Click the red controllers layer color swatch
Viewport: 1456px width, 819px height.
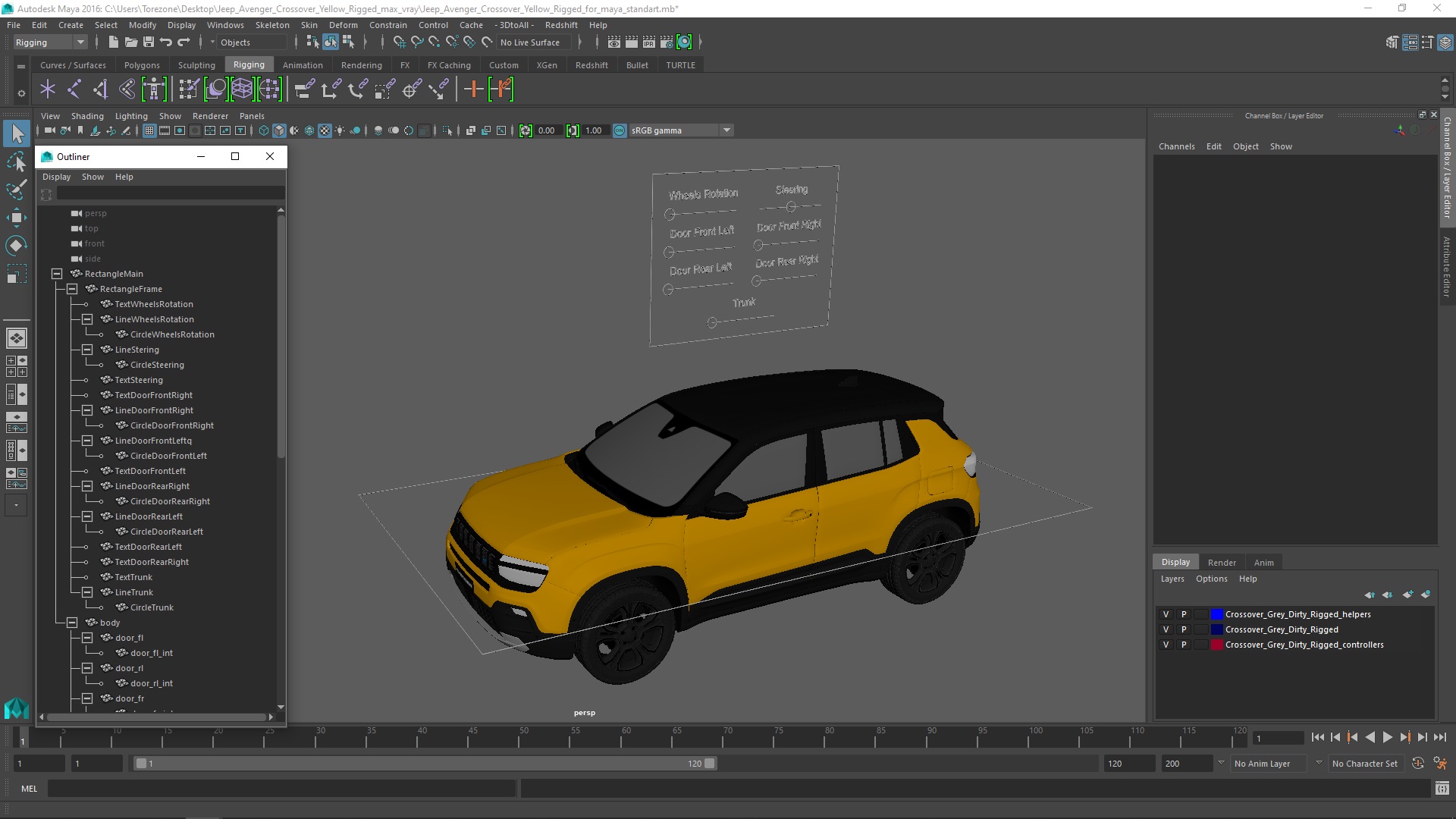[1216, 645]
